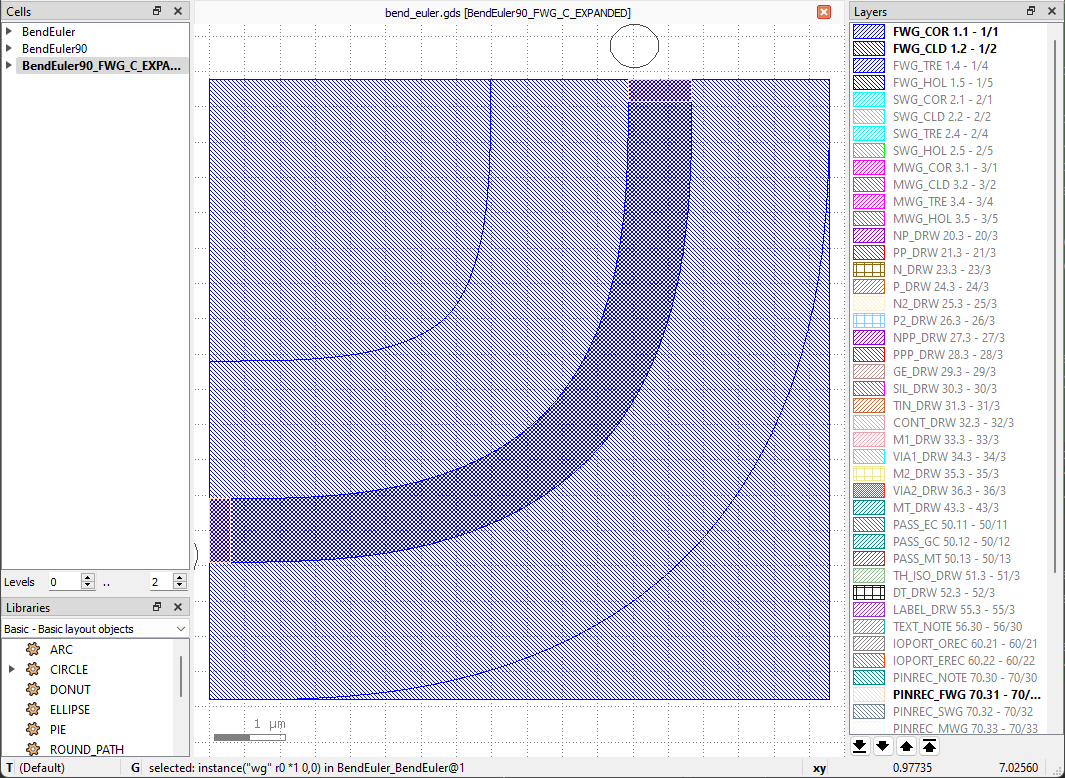Undock the Layers panel
Image resolution: width=1065 pixels, height=778 pixels.
click(1031, 11)
